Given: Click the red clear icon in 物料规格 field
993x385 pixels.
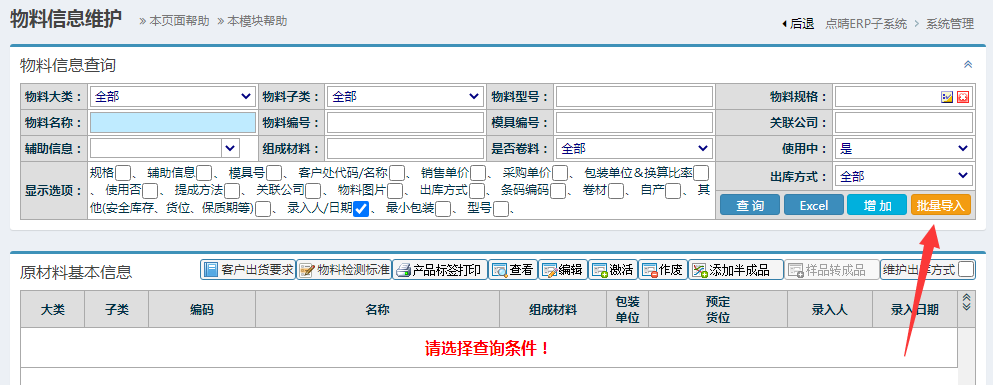Looking at the screenshot, I should coord(963,97).
